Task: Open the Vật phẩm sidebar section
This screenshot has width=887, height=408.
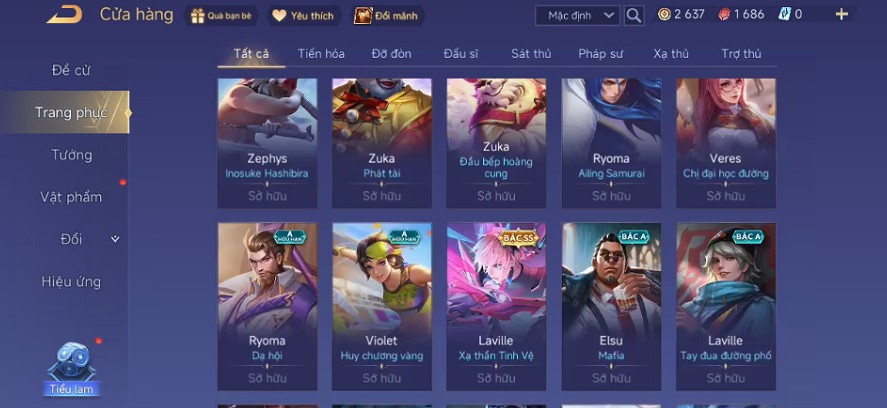Action: pyautogui.click(x=71, y=197)
